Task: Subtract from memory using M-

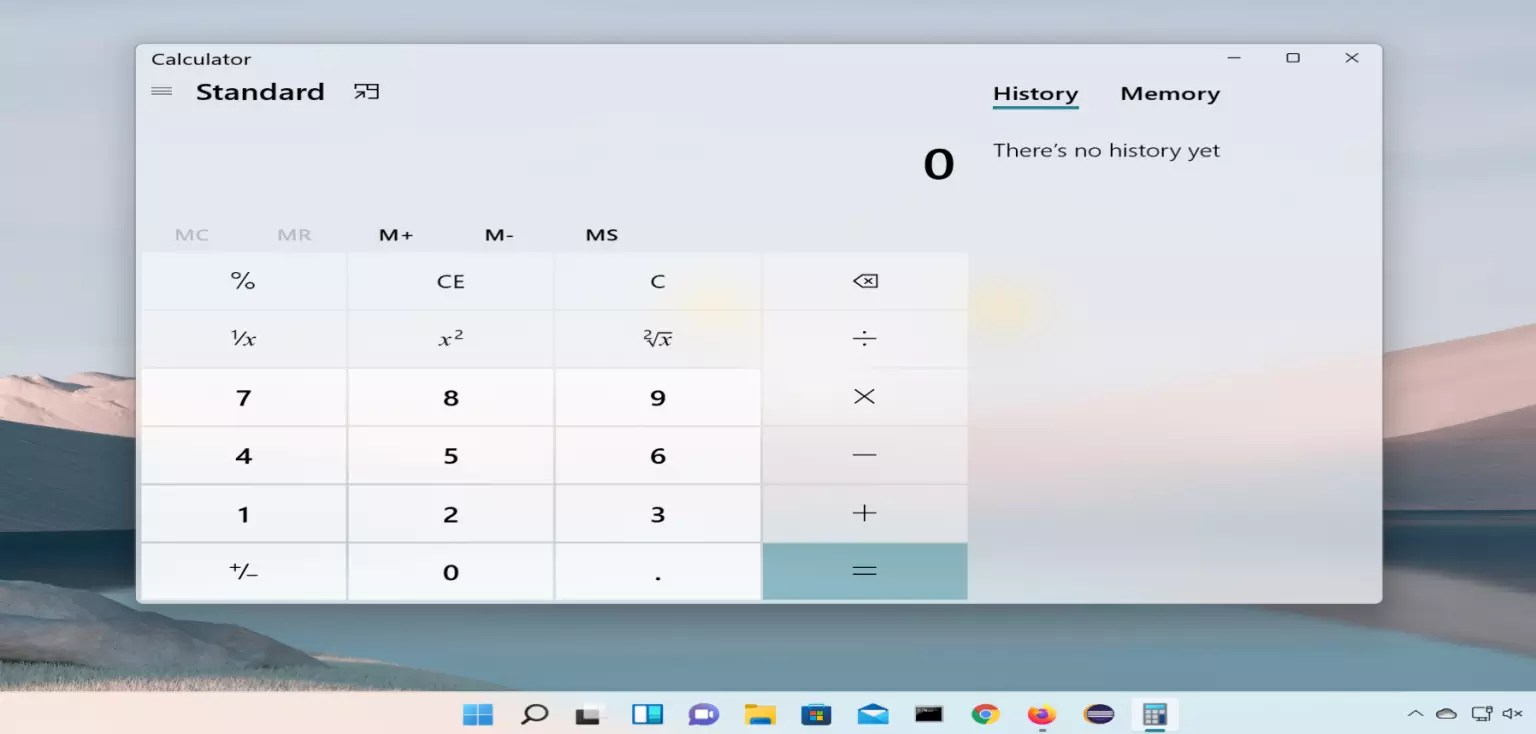Action: [x=499, y=234]
